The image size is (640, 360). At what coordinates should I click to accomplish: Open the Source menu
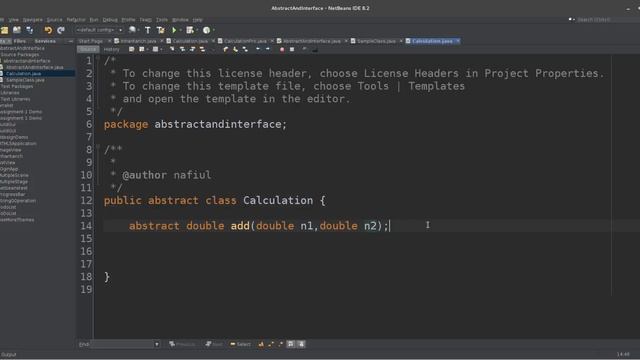54,20
